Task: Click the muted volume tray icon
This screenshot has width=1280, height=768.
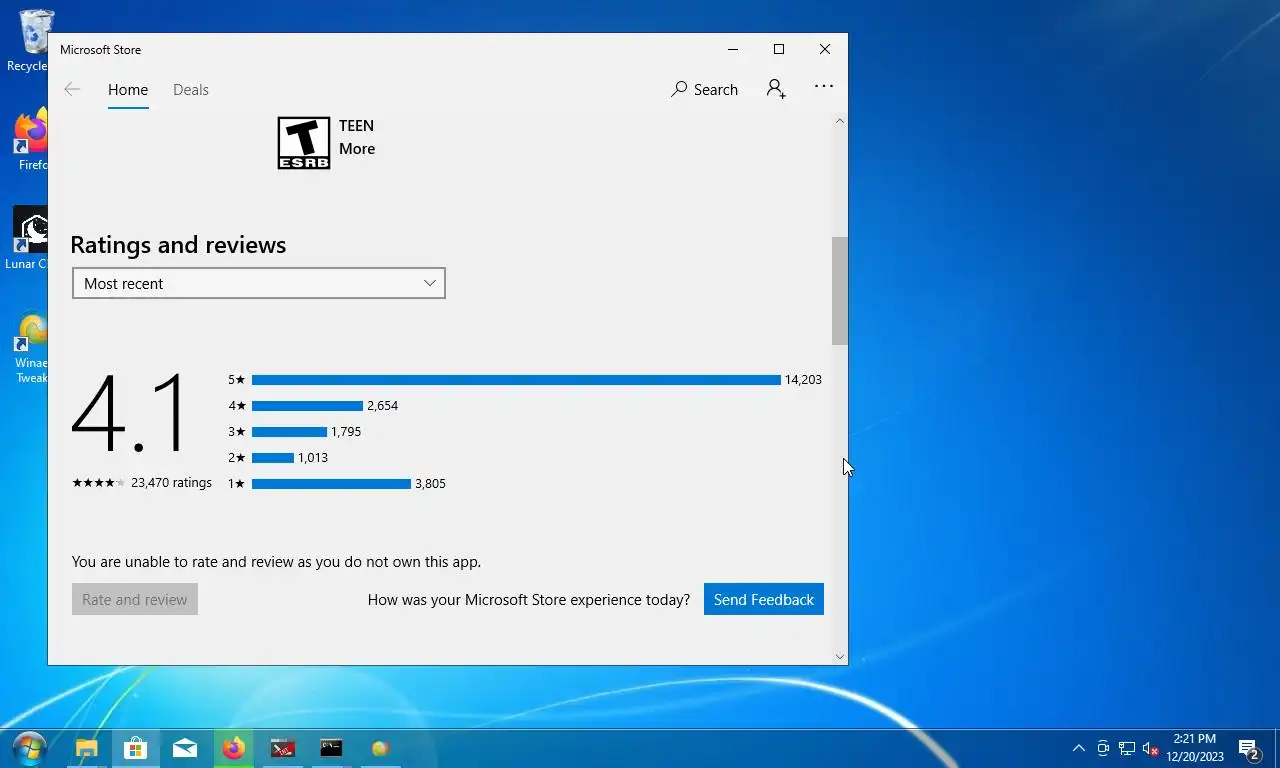Action: point(1150,748)
